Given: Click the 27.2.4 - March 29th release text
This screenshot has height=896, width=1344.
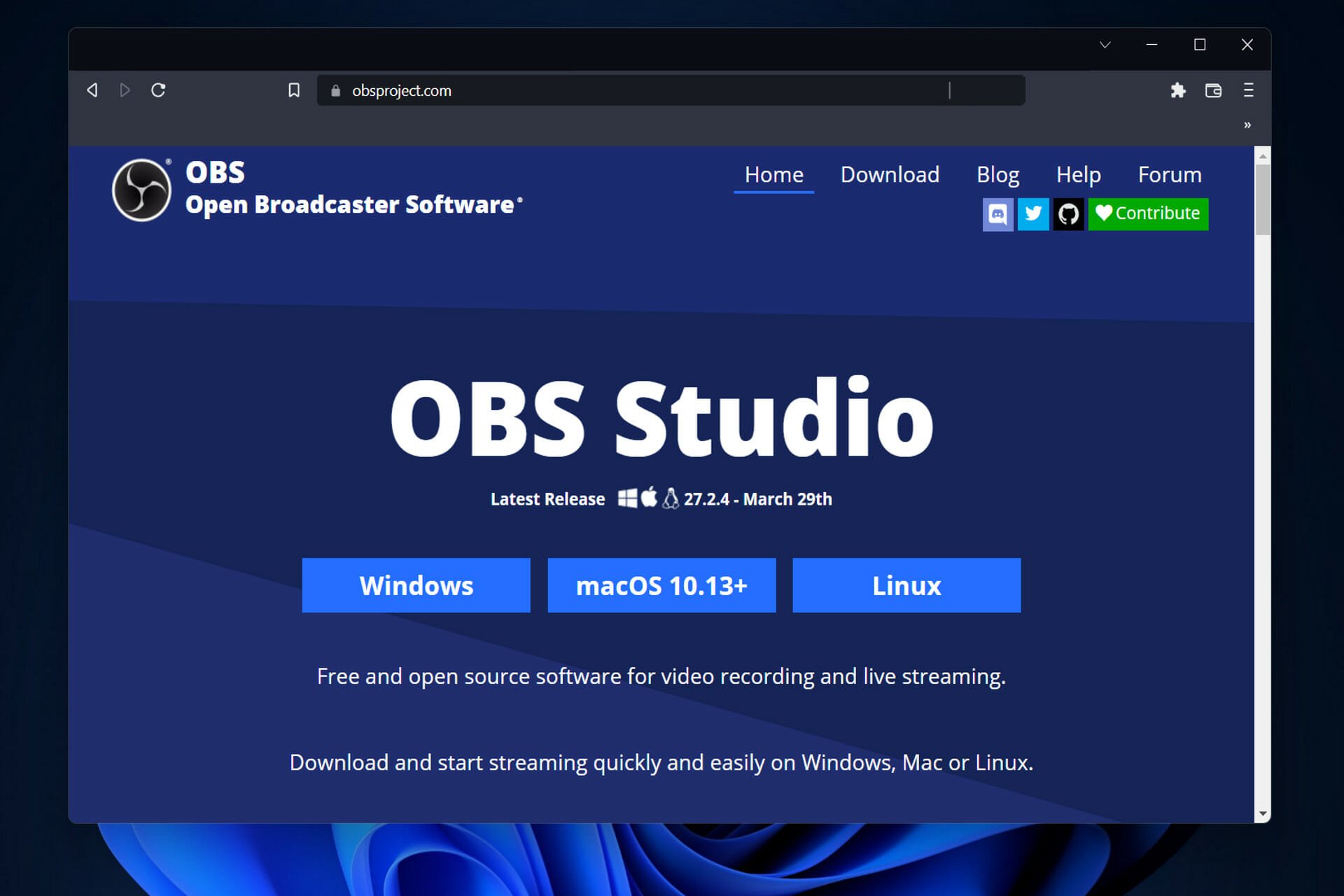Looking at the screenshot, I should 758,499.
